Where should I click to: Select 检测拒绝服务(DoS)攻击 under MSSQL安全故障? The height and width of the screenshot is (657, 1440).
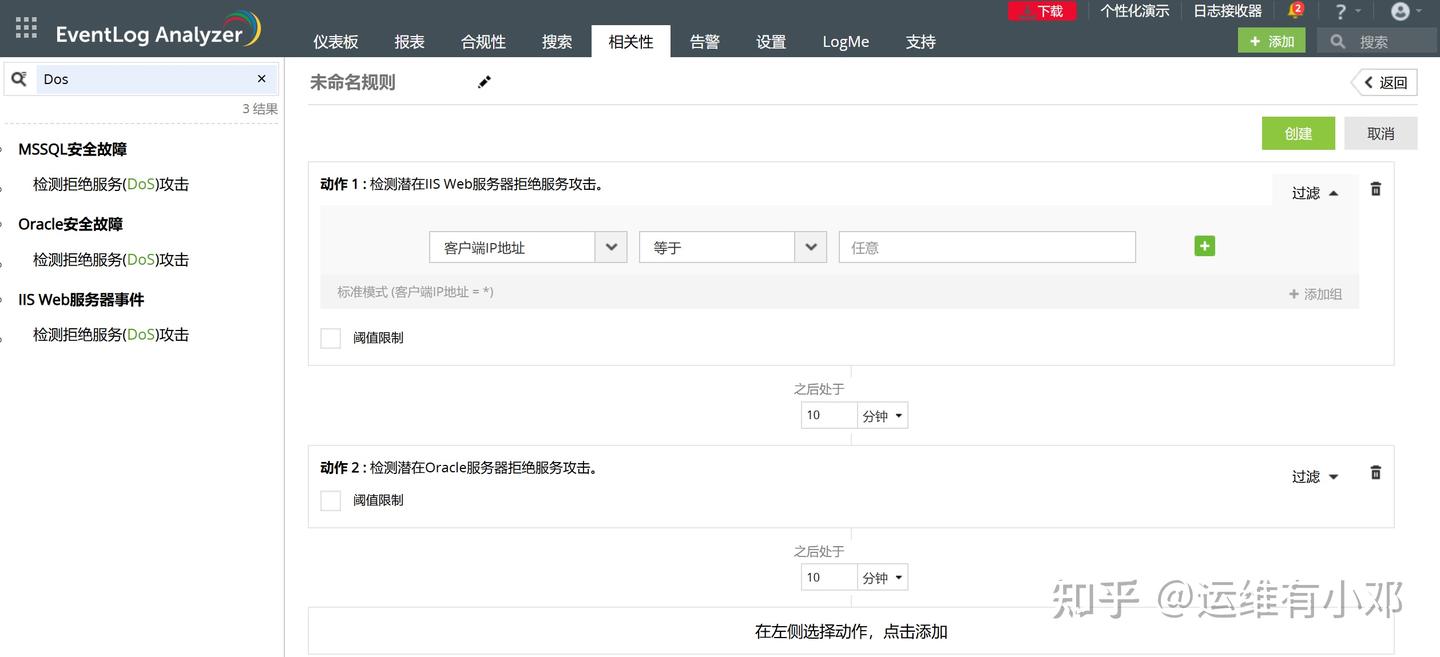tap(111, 185)
